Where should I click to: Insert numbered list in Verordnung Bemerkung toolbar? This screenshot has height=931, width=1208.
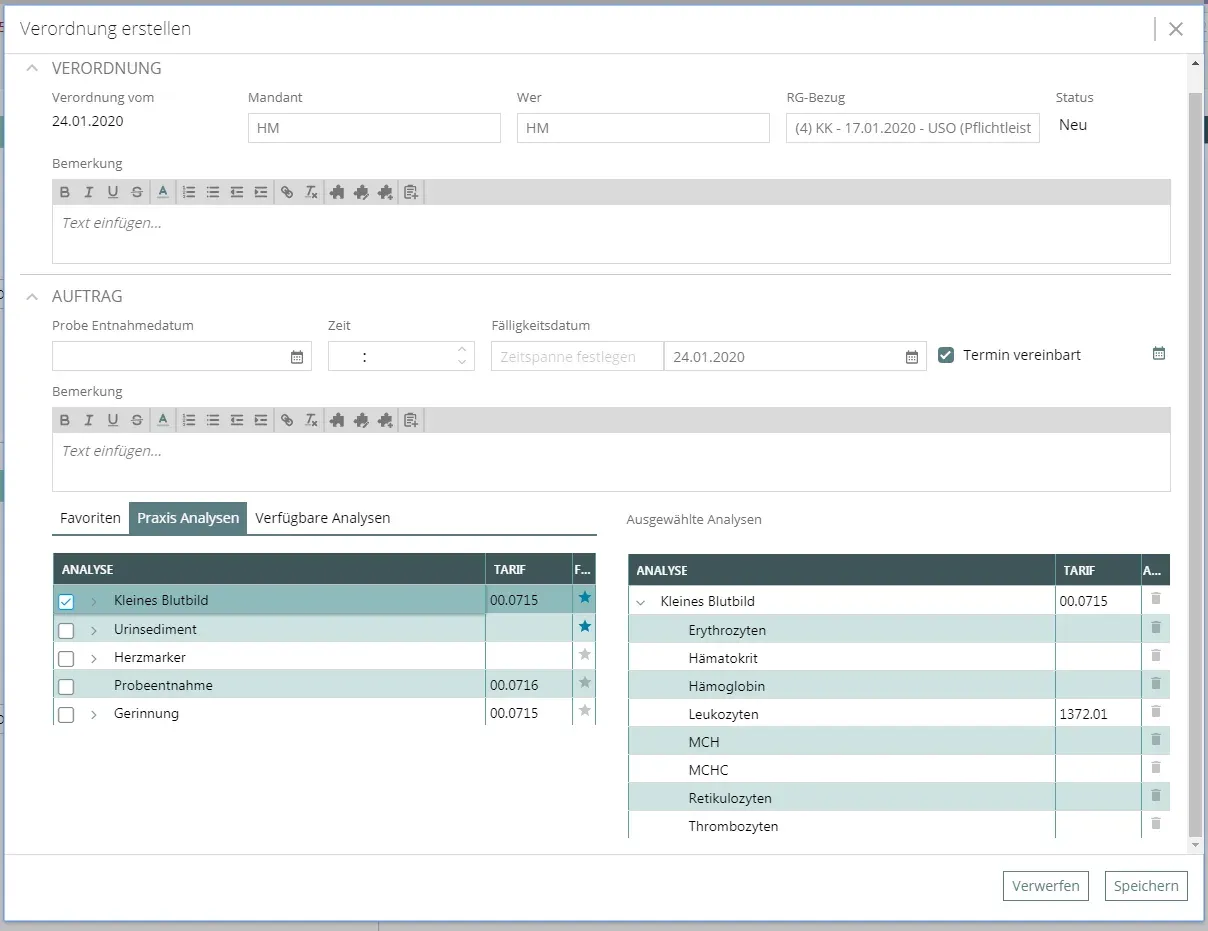(x=189, y=192)
